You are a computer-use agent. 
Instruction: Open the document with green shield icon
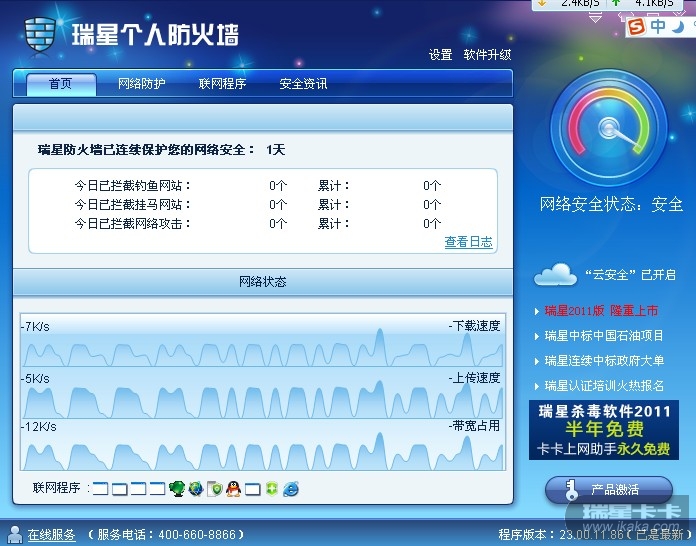point(215,489)
